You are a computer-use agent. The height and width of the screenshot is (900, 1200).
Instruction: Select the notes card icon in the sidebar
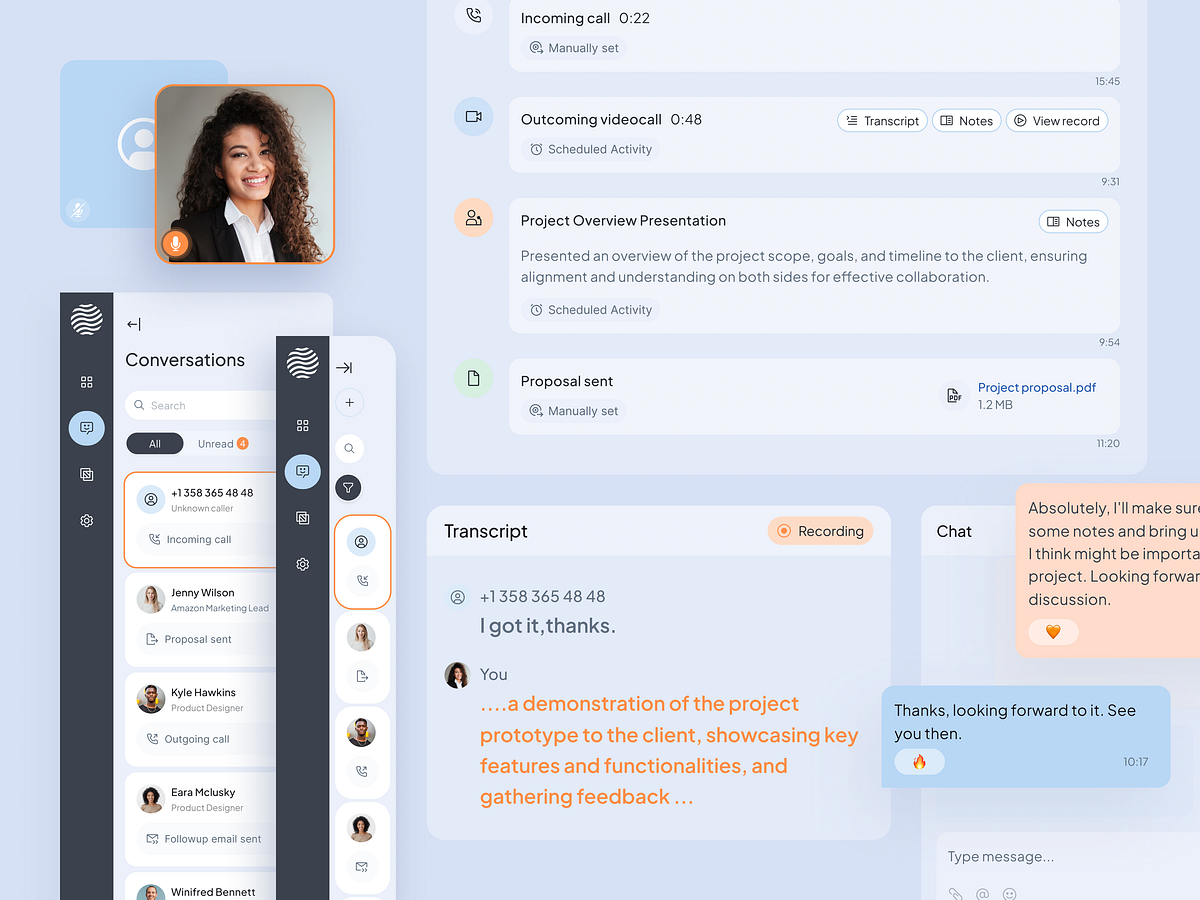86,474
